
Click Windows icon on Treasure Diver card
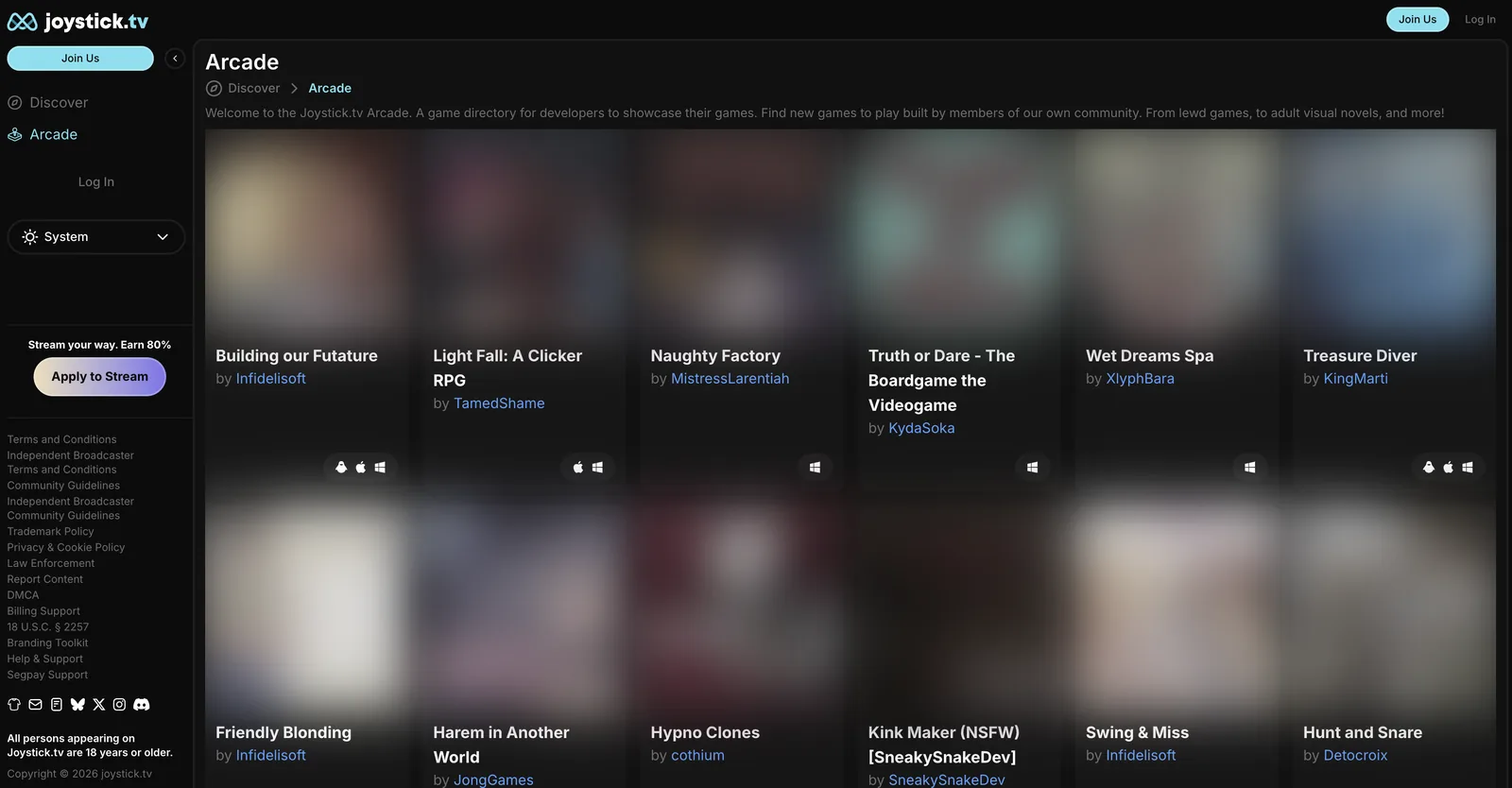[x=1468, y=467]
